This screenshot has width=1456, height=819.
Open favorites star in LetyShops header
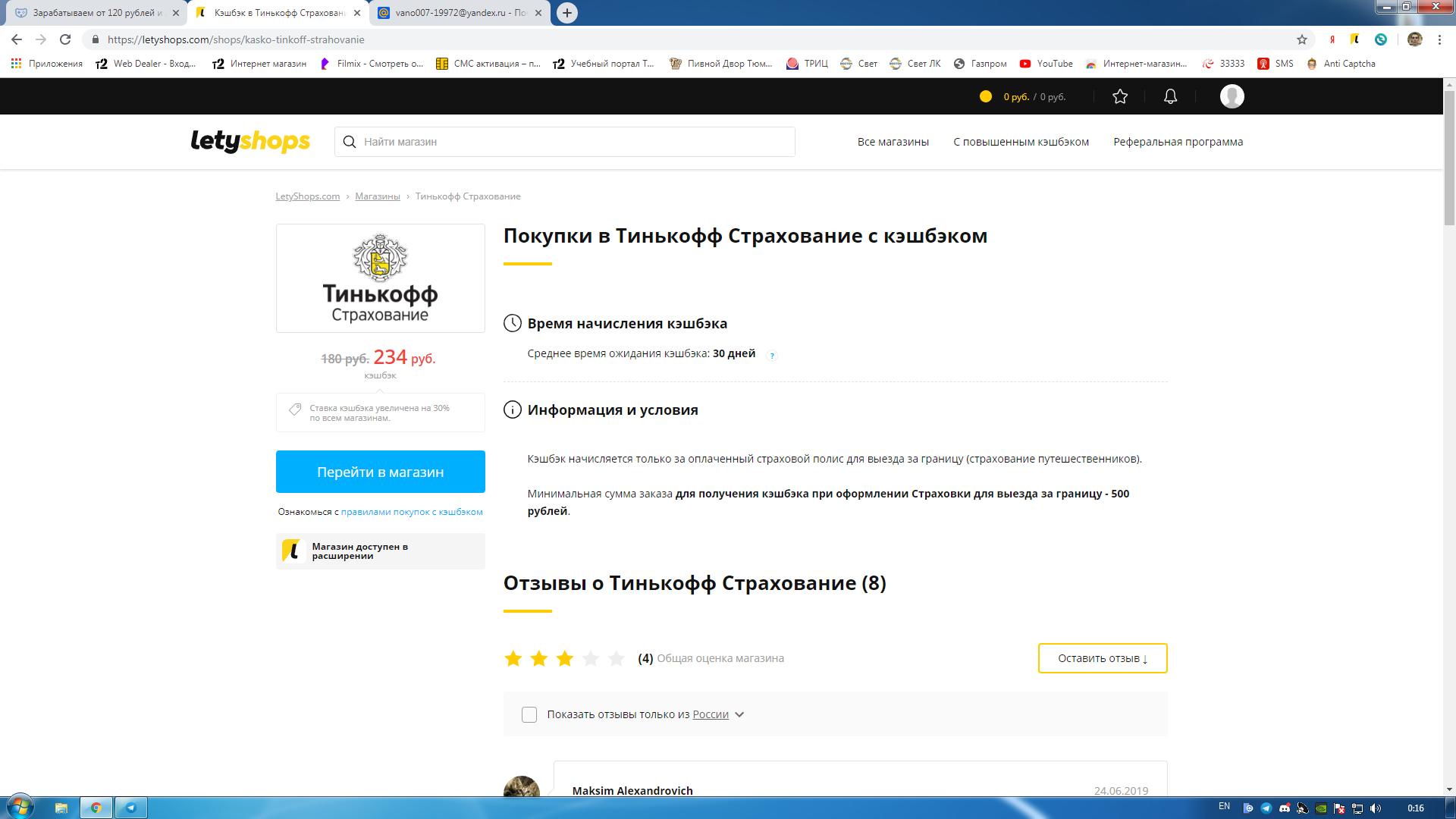pyautogui.click(x=1120, y=96)
